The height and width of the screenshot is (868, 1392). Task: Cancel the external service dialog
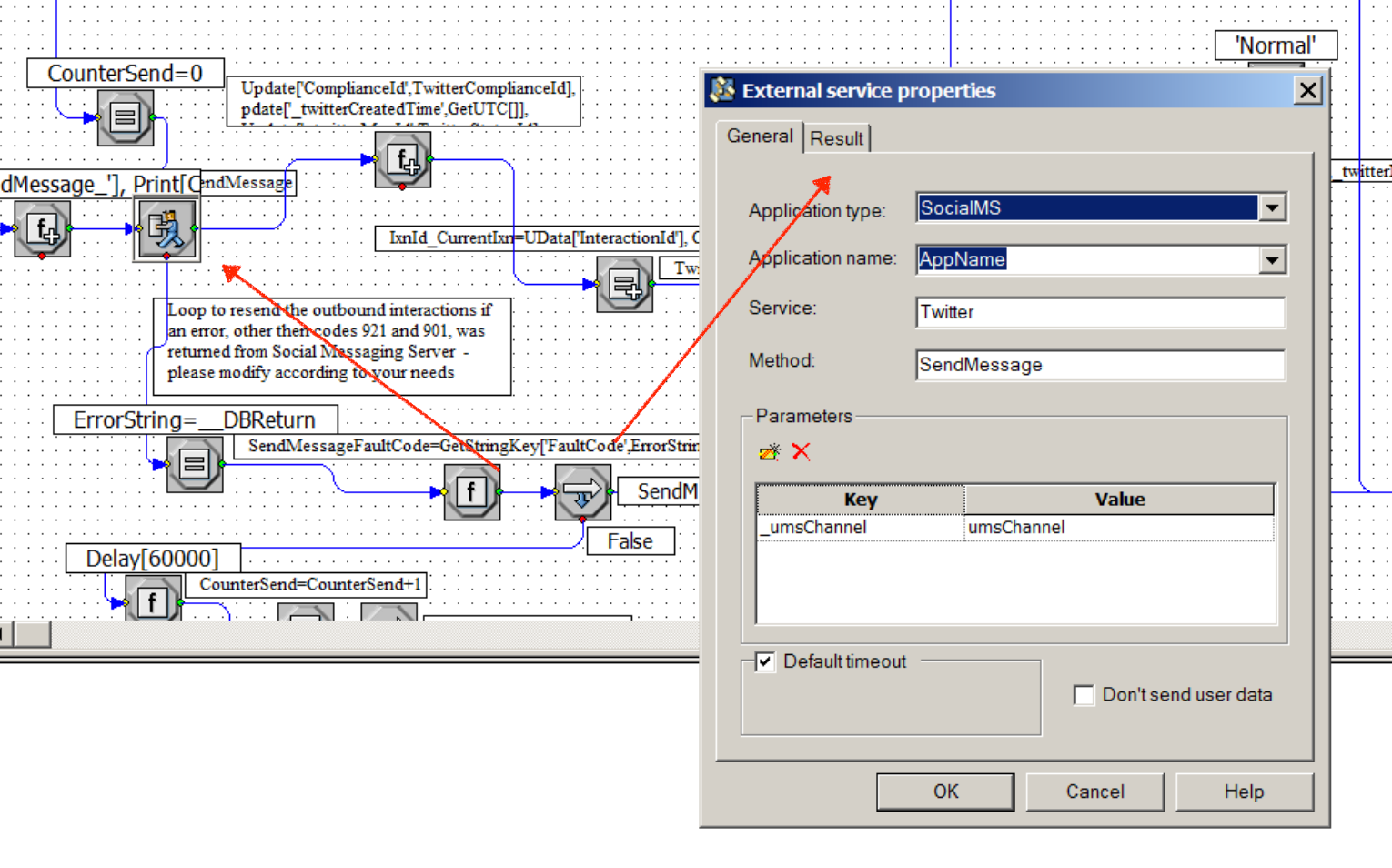1094,792
